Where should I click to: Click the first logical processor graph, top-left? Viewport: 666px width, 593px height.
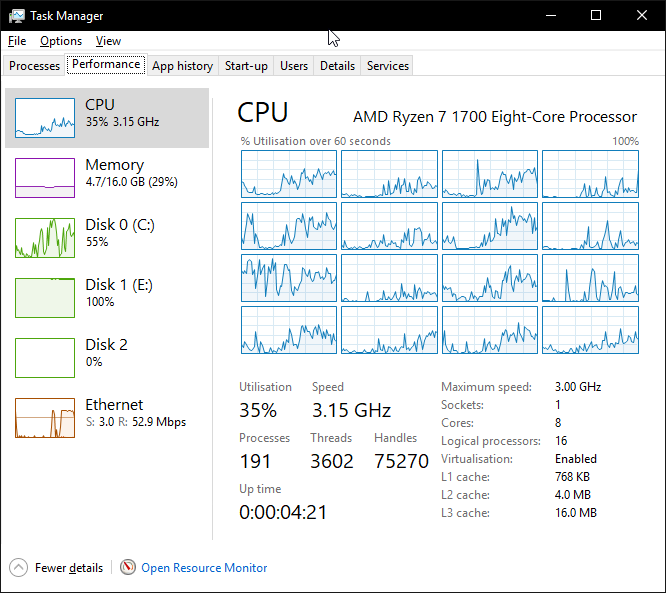point(289,174)
